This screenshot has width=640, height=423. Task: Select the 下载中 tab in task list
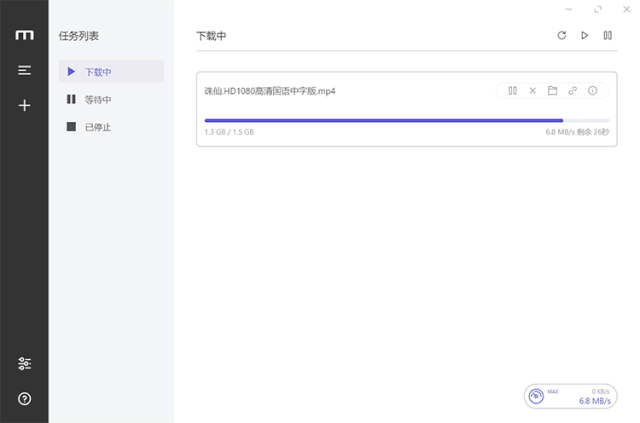point(111,71)
